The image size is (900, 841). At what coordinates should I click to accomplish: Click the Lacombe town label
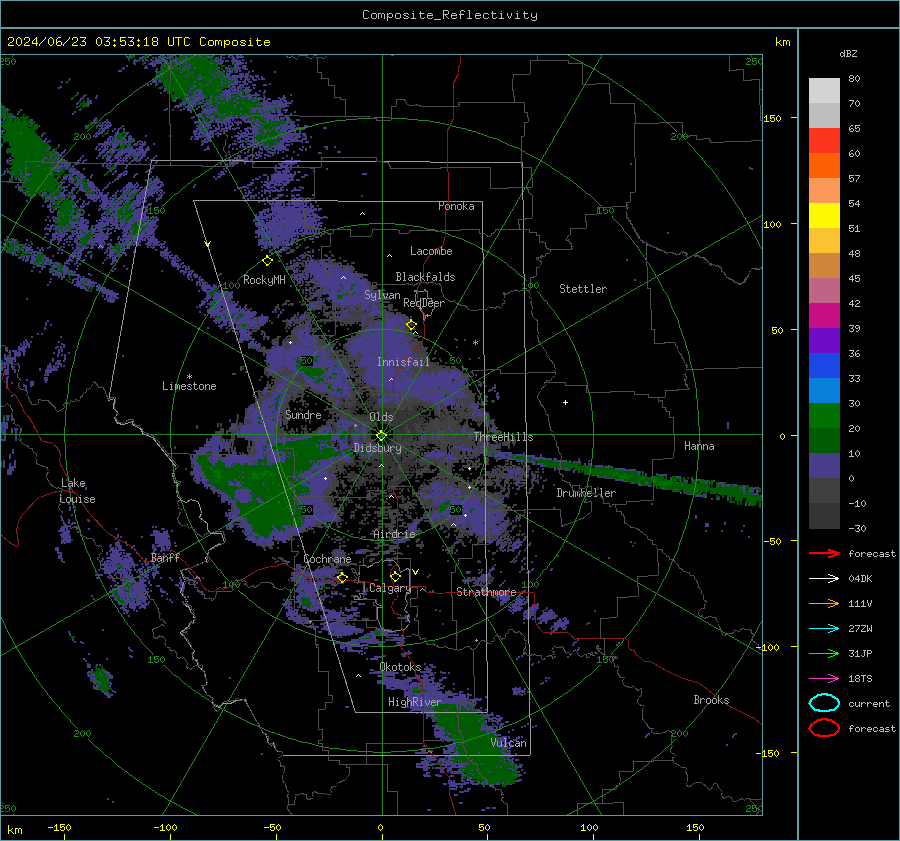(x=431, y=251)
